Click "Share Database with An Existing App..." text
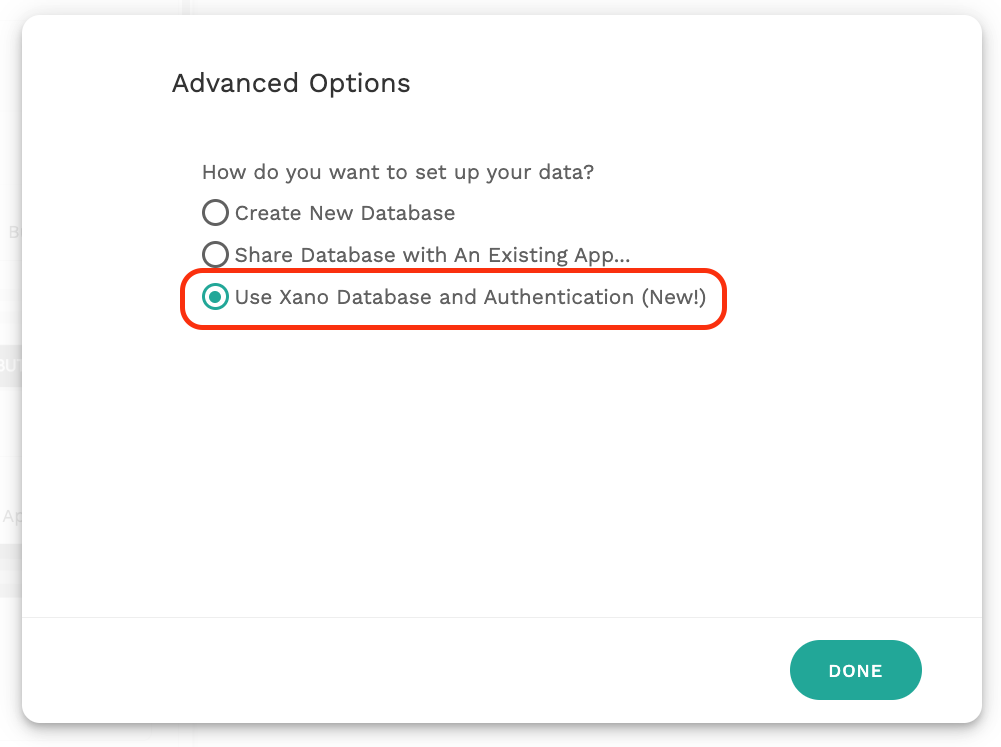 point(432,255)
